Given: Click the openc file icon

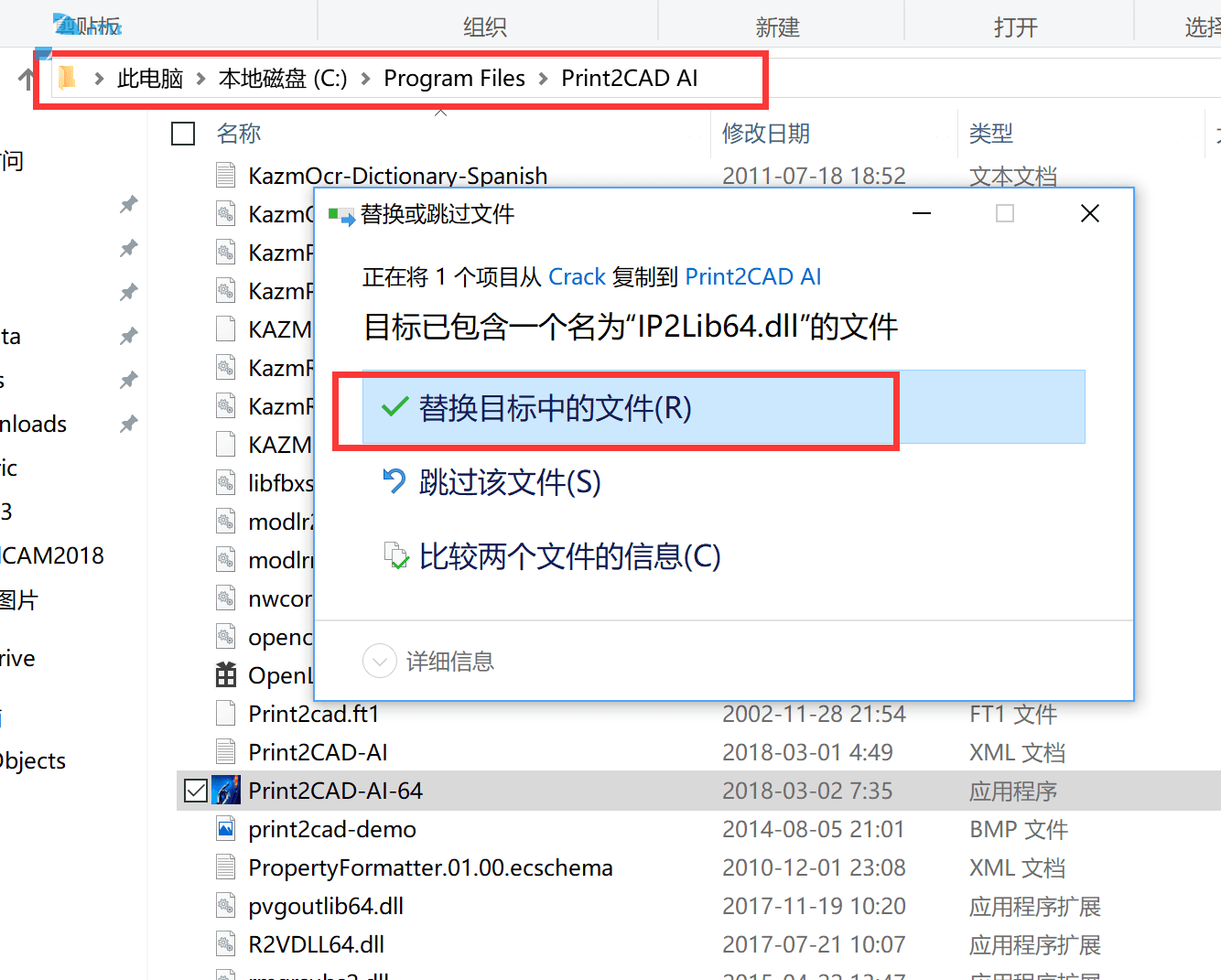Looking at the screenshot, I should [225, 637].
